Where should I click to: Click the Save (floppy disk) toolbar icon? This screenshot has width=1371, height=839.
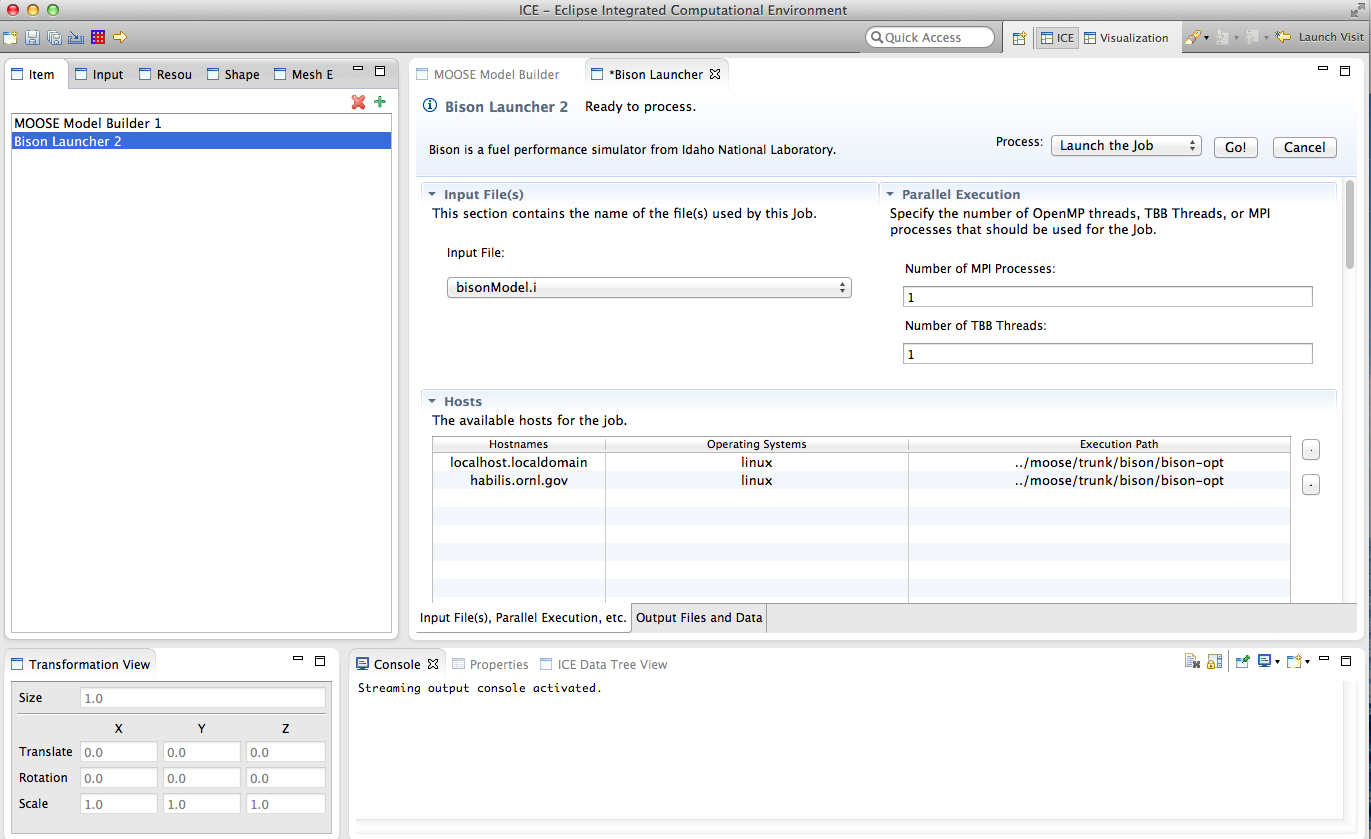pos(32,37)
